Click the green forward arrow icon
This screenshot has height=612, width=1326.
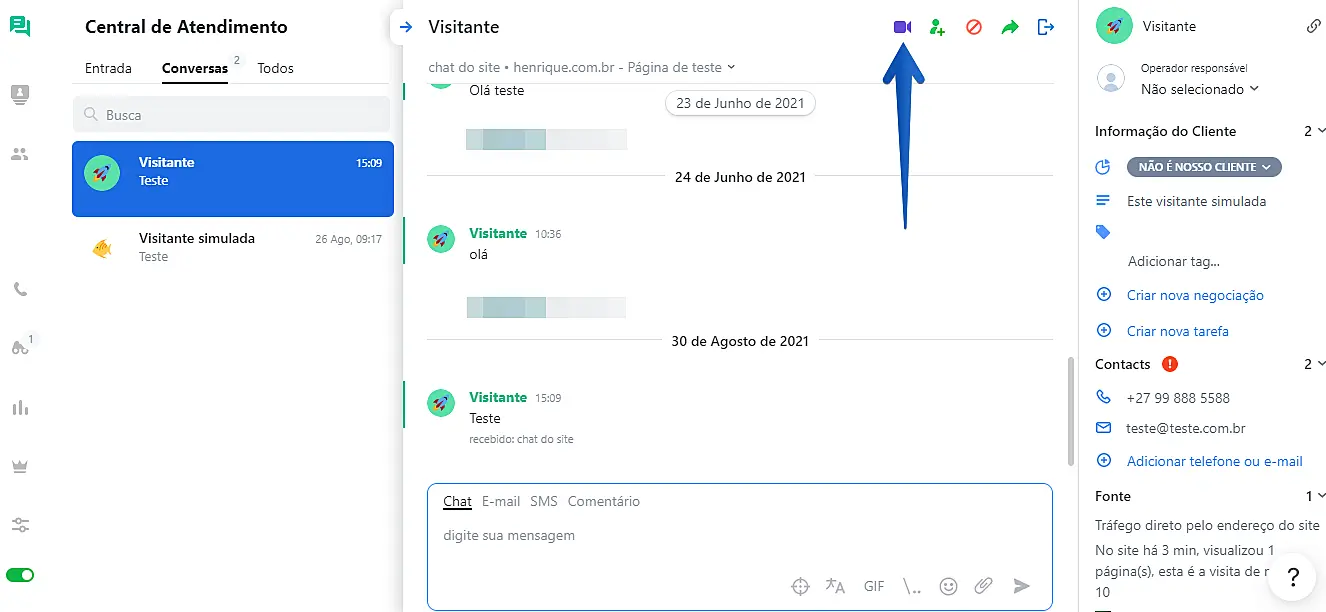click(x=1010, y=27)
